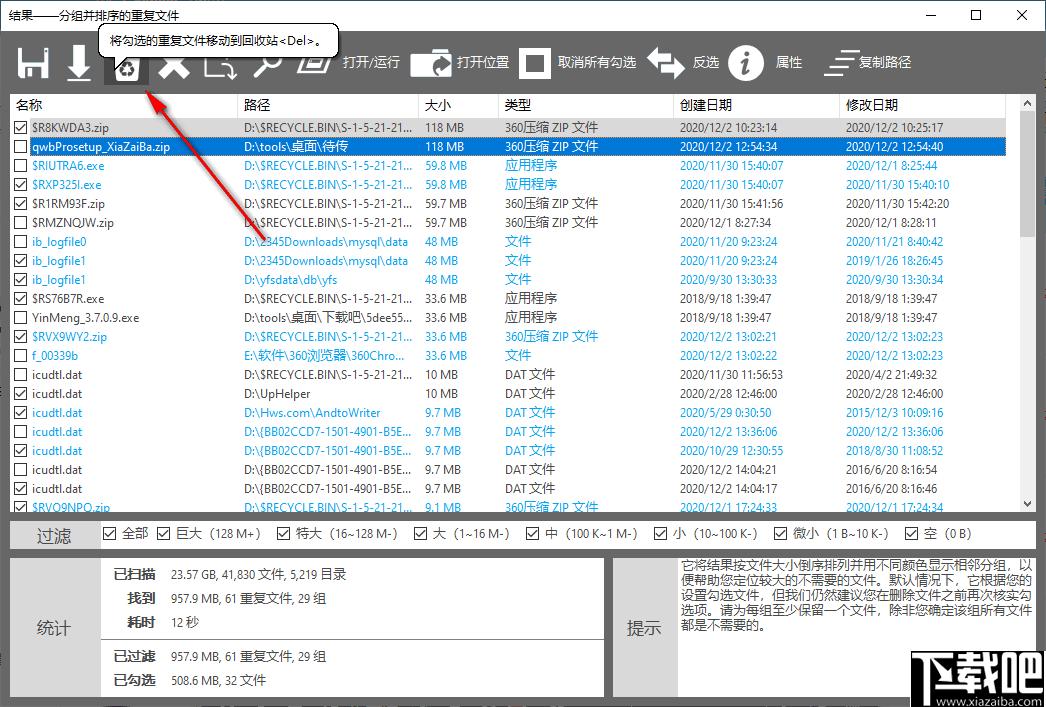Click the download arrow toolbar icon

click(79, 64)
